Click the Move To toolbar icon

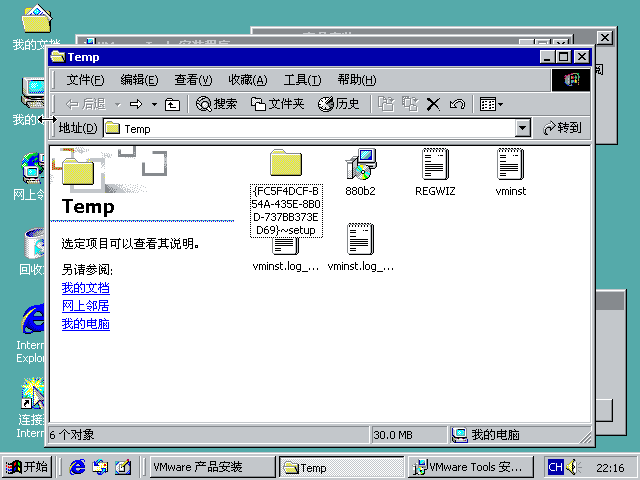pyautogui.click(x=386, y=104)
